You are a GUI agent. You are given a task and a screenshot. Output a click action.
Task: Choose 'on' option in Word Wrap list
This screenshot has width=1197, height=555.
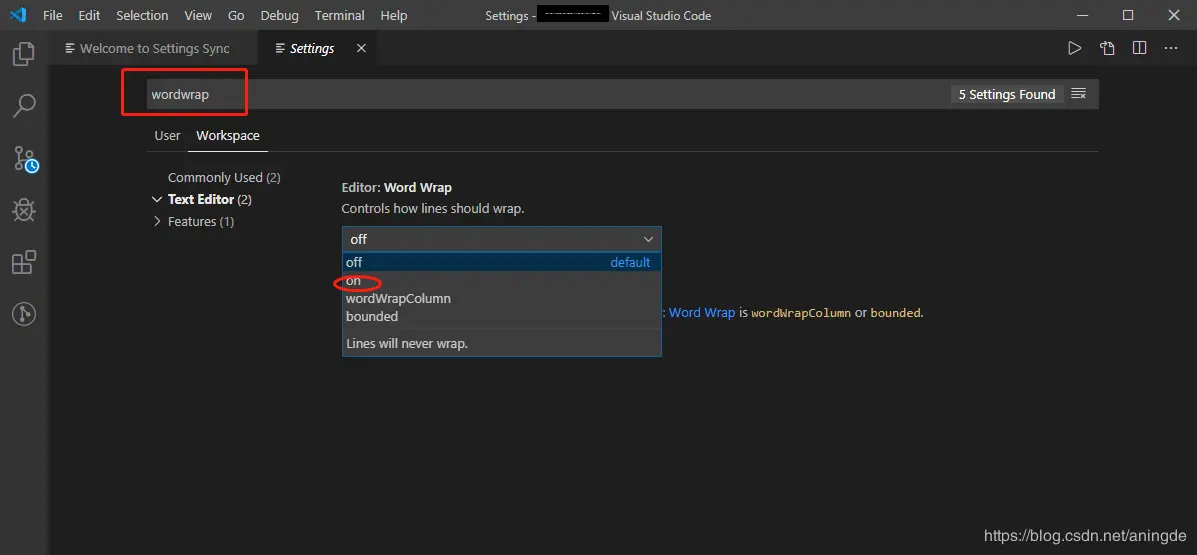[502, 280]
